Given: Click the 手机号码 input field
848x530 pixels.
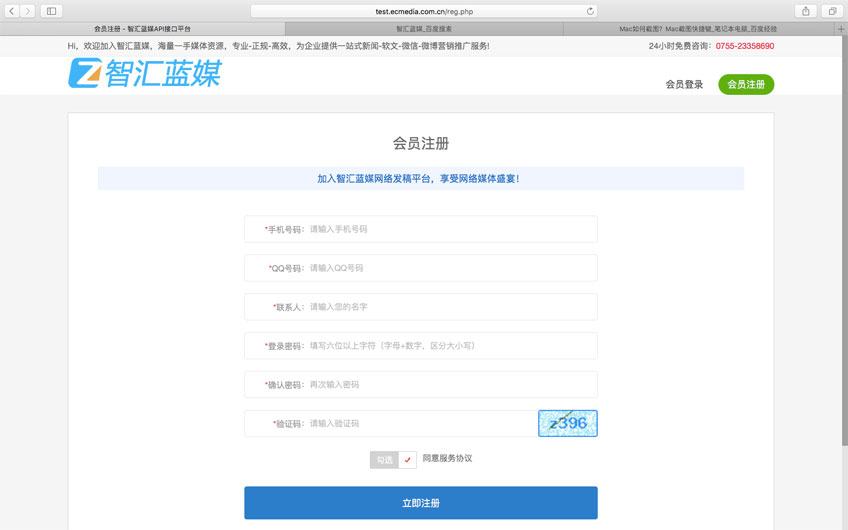Looking at the screenshot, I should [x=450, y=229].
